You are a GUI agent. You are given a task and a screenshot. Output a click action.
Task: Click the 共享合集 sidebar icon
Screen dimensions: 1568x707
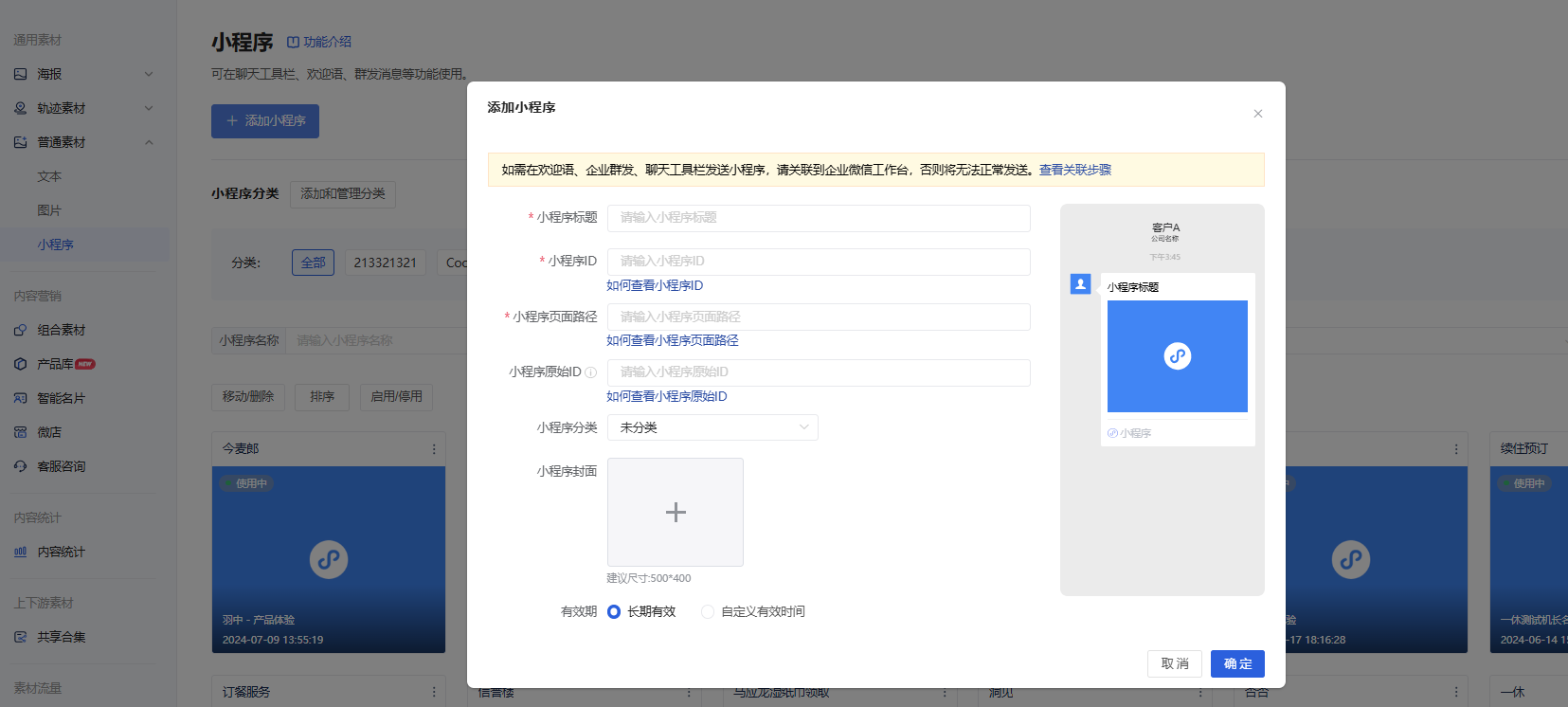21,637
